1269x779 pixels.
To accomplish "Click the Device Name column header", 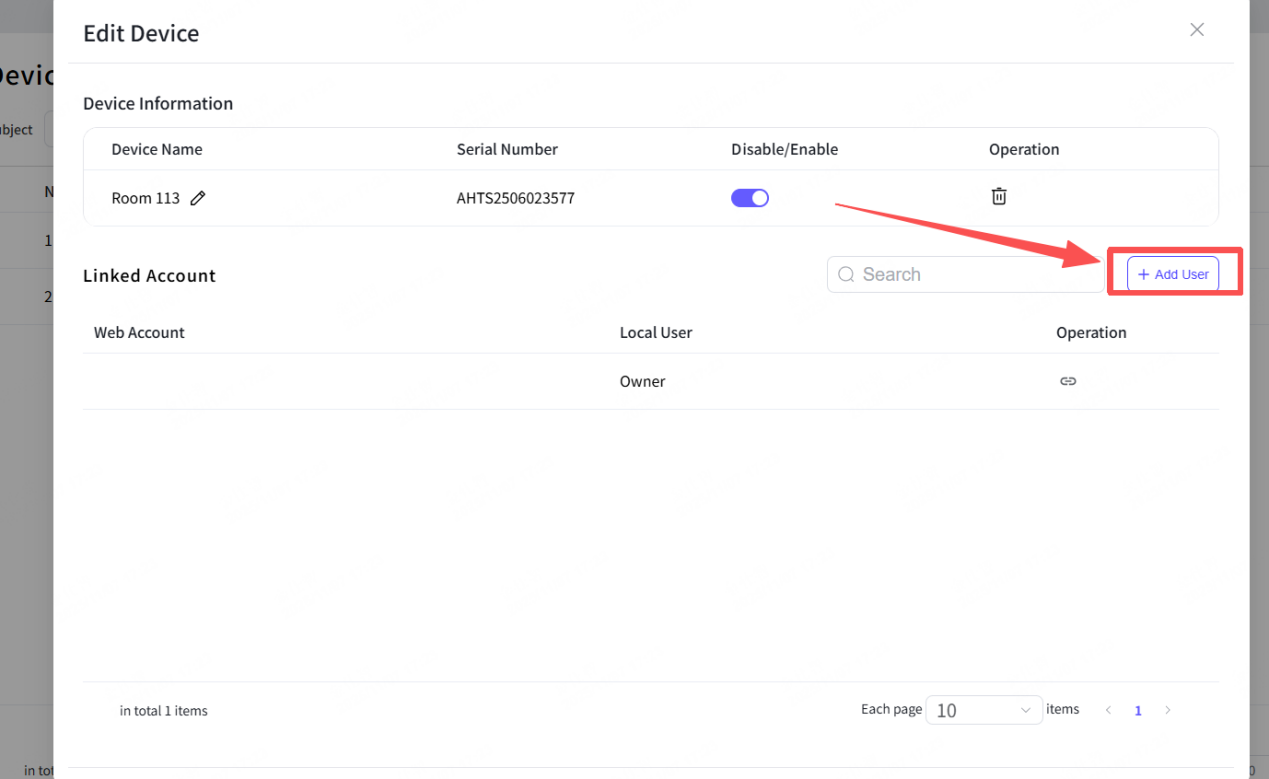I will (x=157, y=149).
